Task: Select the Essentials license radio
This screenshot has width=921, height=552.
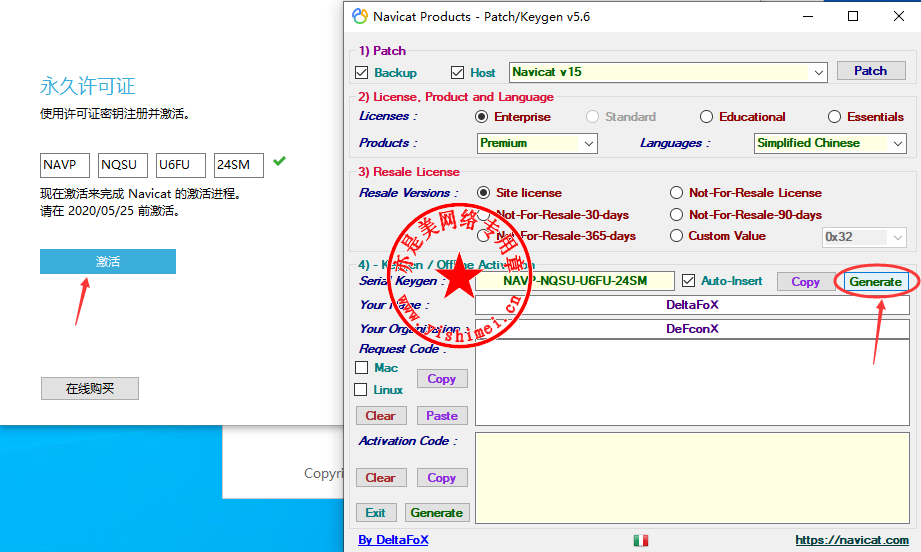Action: tap(834, 117)
